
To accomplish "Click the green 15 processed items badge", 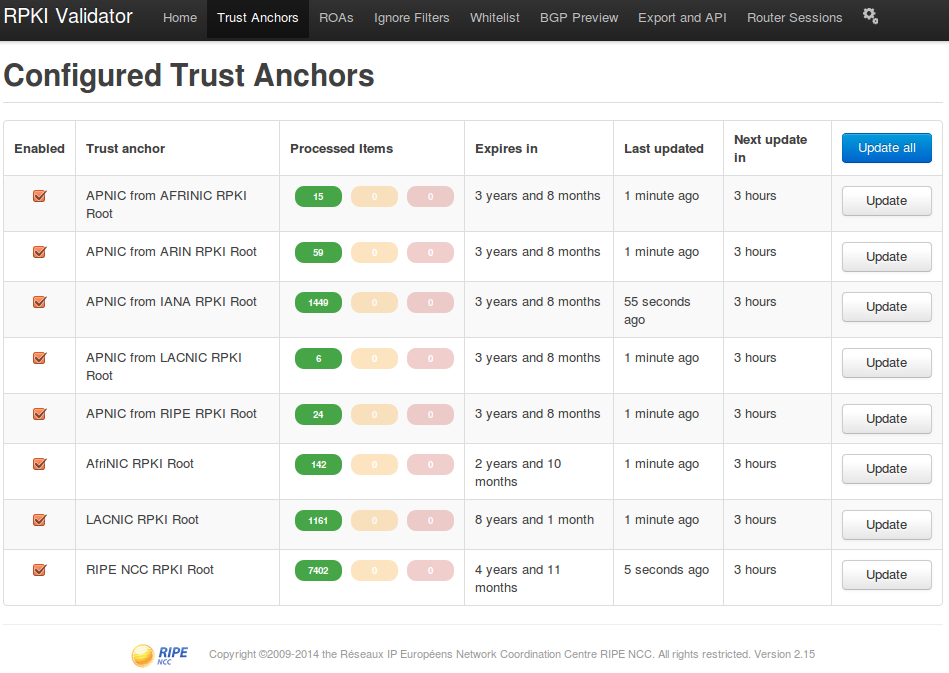I will click(318, 197).
